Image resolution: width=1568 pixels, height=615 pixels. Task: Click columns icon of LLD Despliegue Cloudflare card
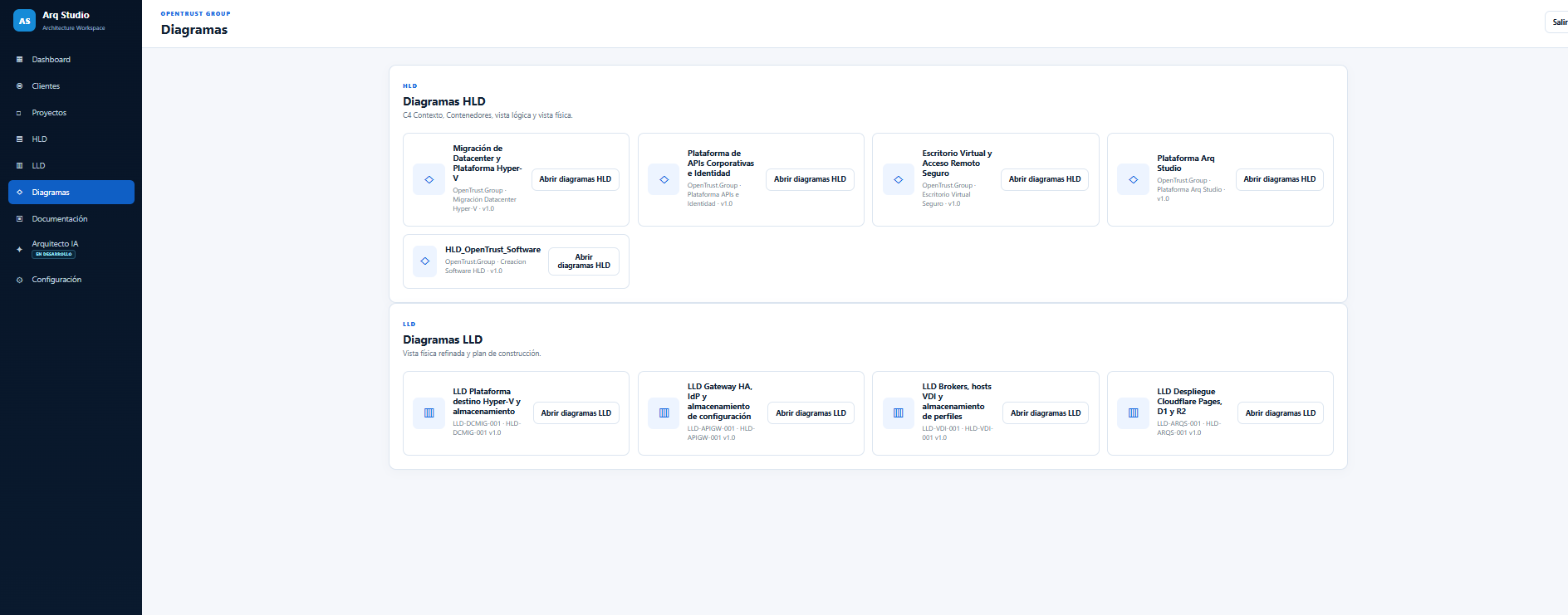pos(1134,413)
